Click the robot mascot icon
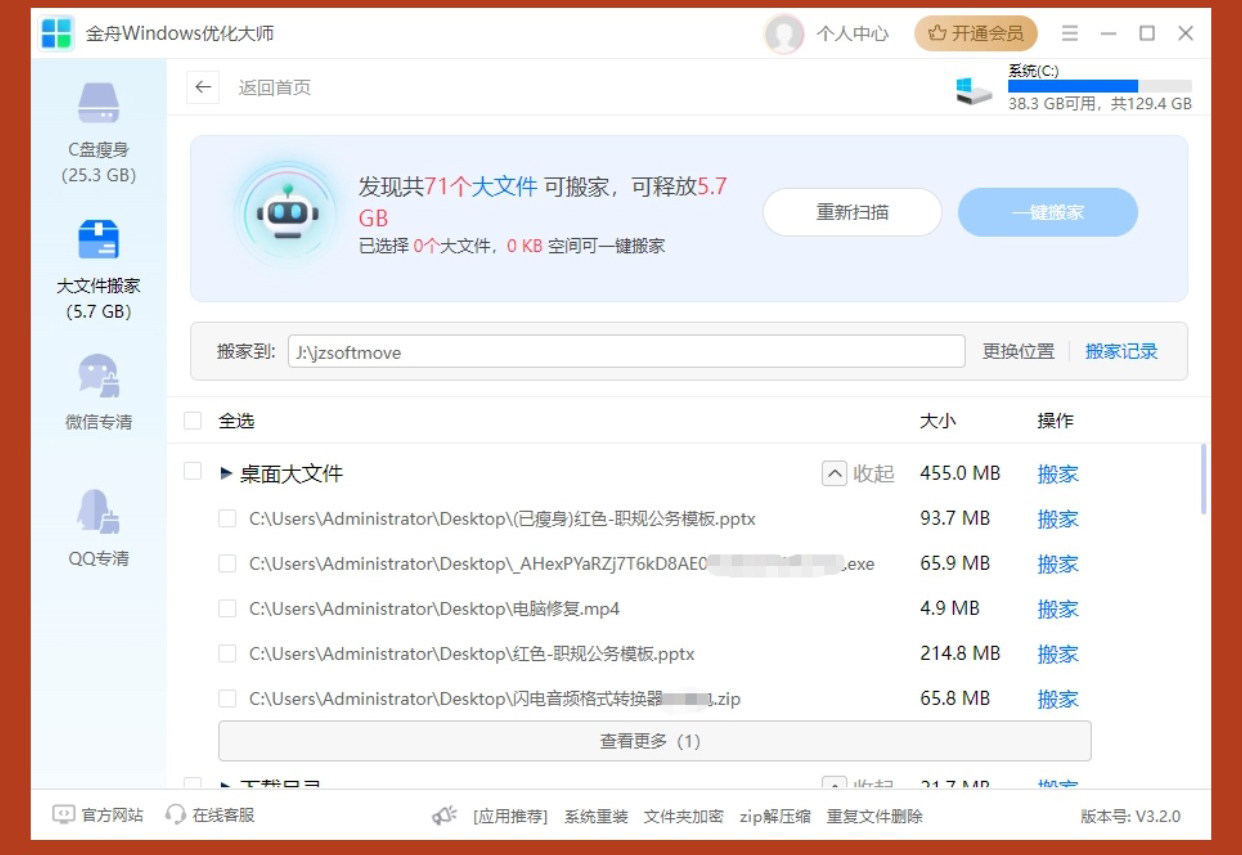 288,213
